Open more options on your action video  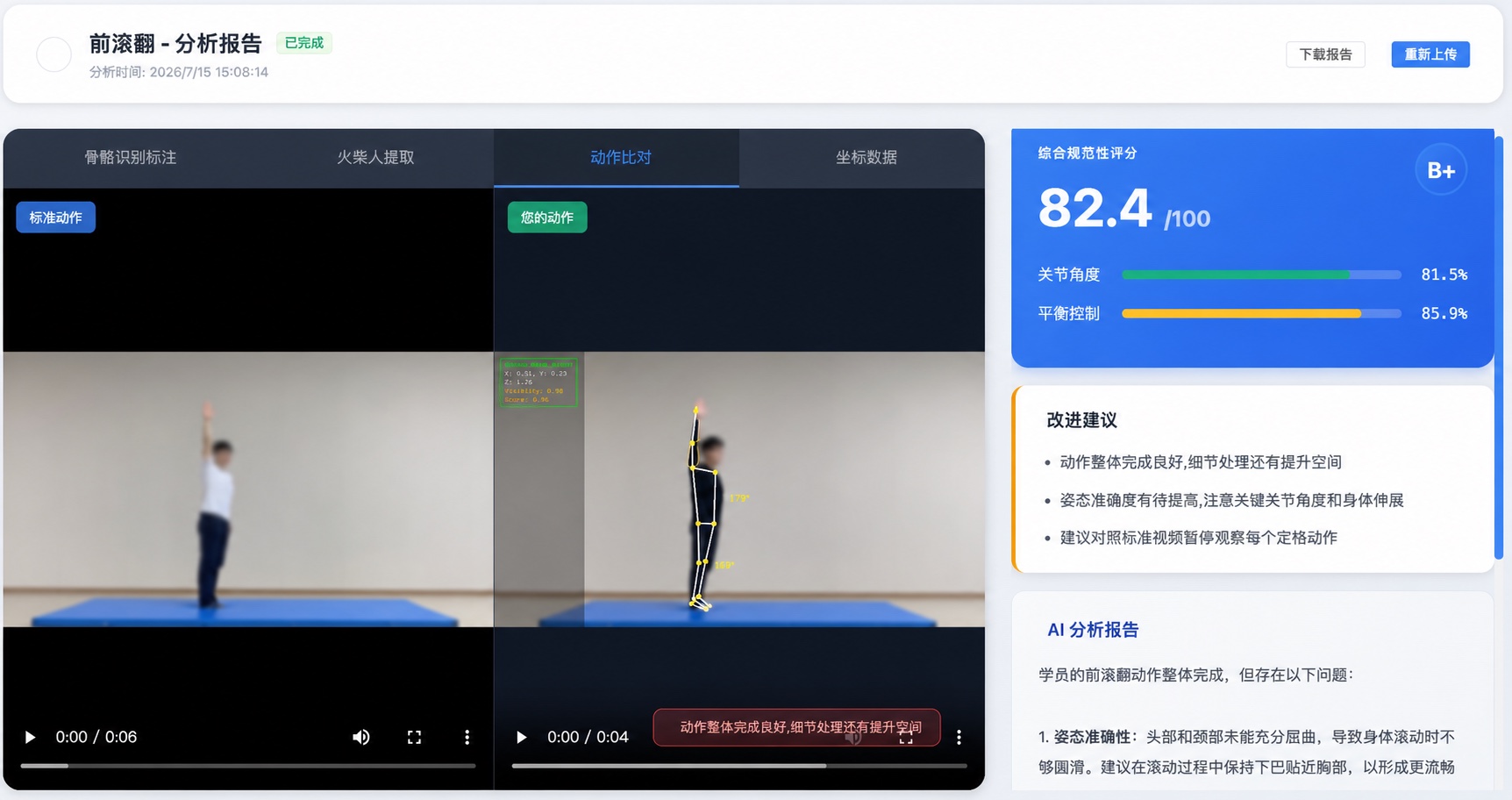[959, 737]
